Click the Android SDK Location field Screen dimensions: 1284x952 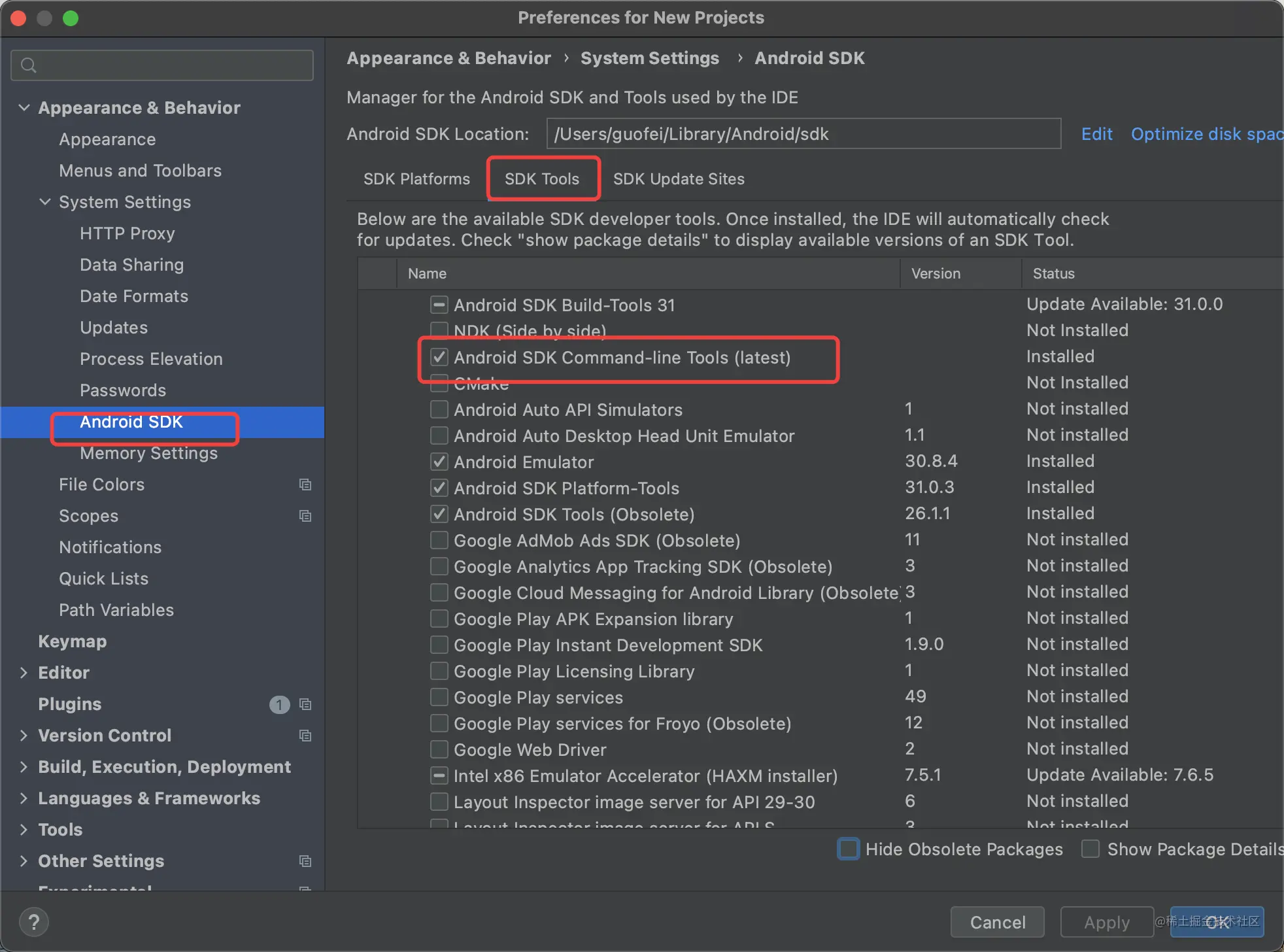[803, 134]
